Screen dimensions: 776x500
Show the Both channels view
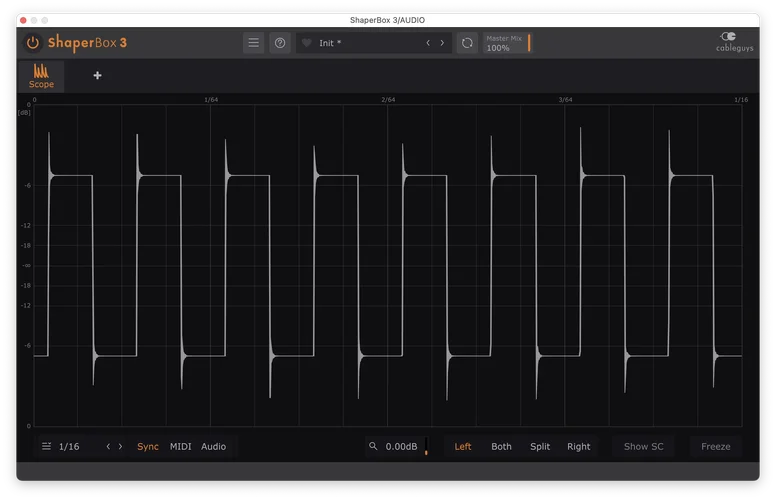pos(501,447)
